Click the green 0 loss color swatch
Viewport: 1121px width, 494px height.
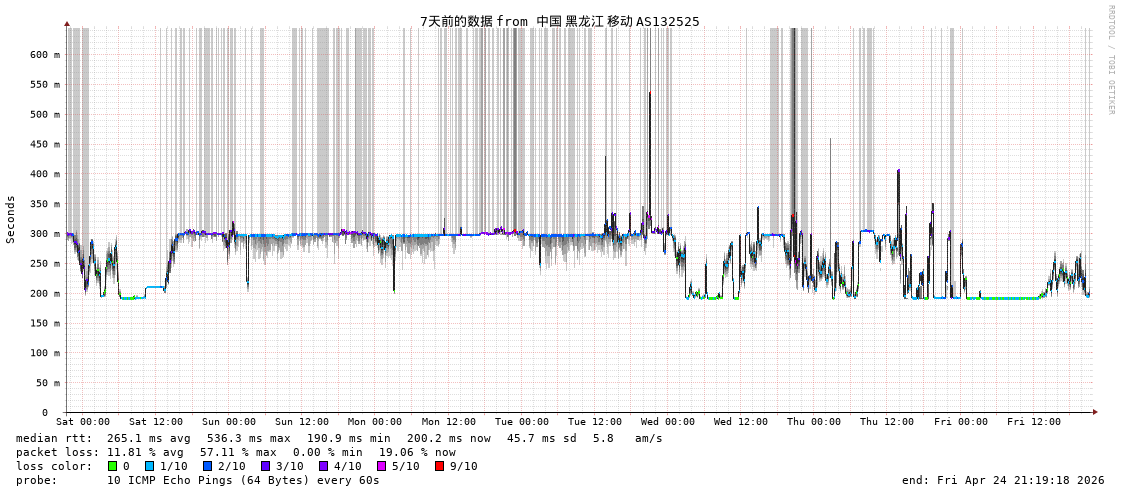113,466
